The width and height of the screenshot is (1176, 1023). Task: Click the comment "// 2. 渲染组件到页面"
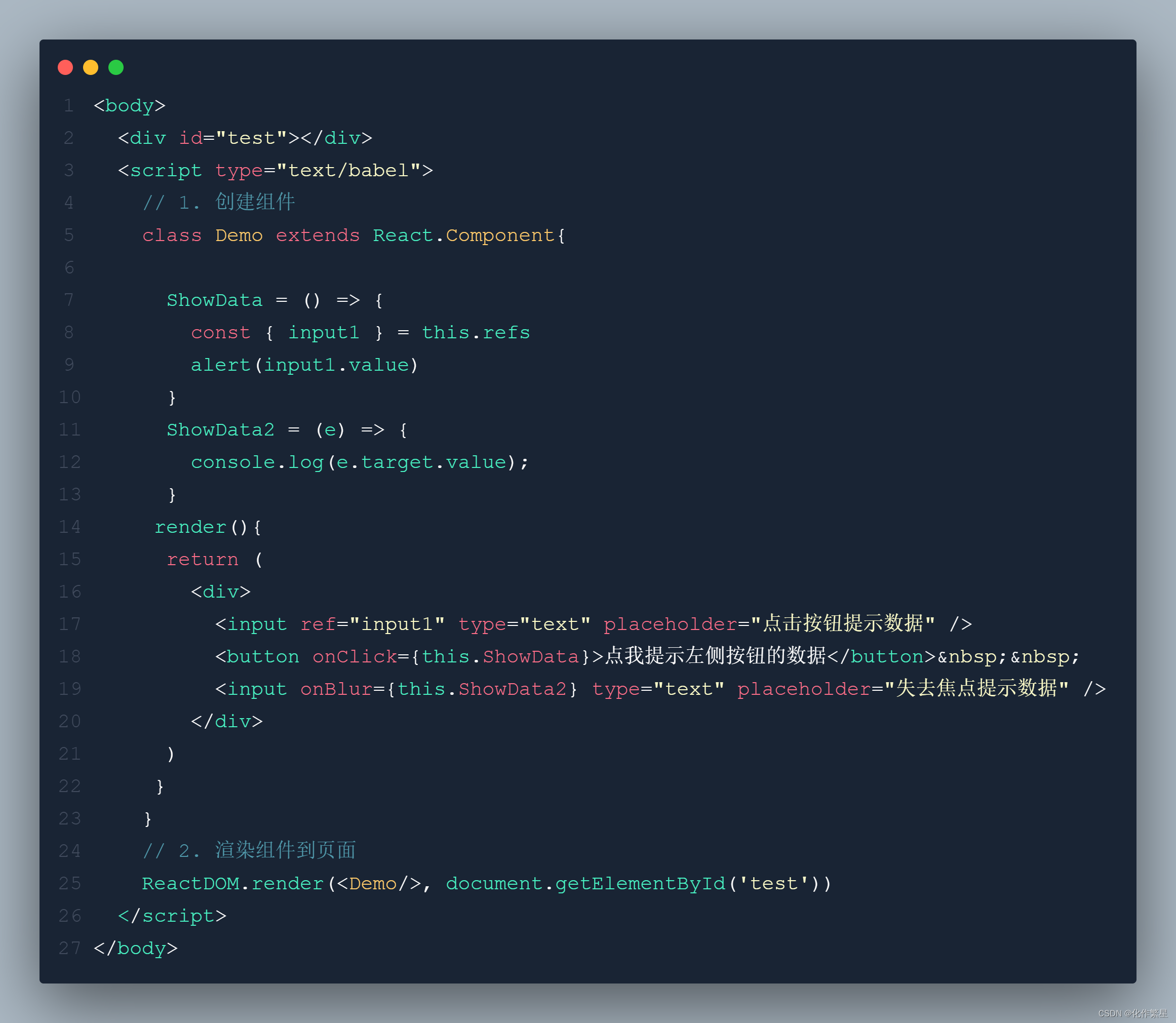(x=249, y=851)
